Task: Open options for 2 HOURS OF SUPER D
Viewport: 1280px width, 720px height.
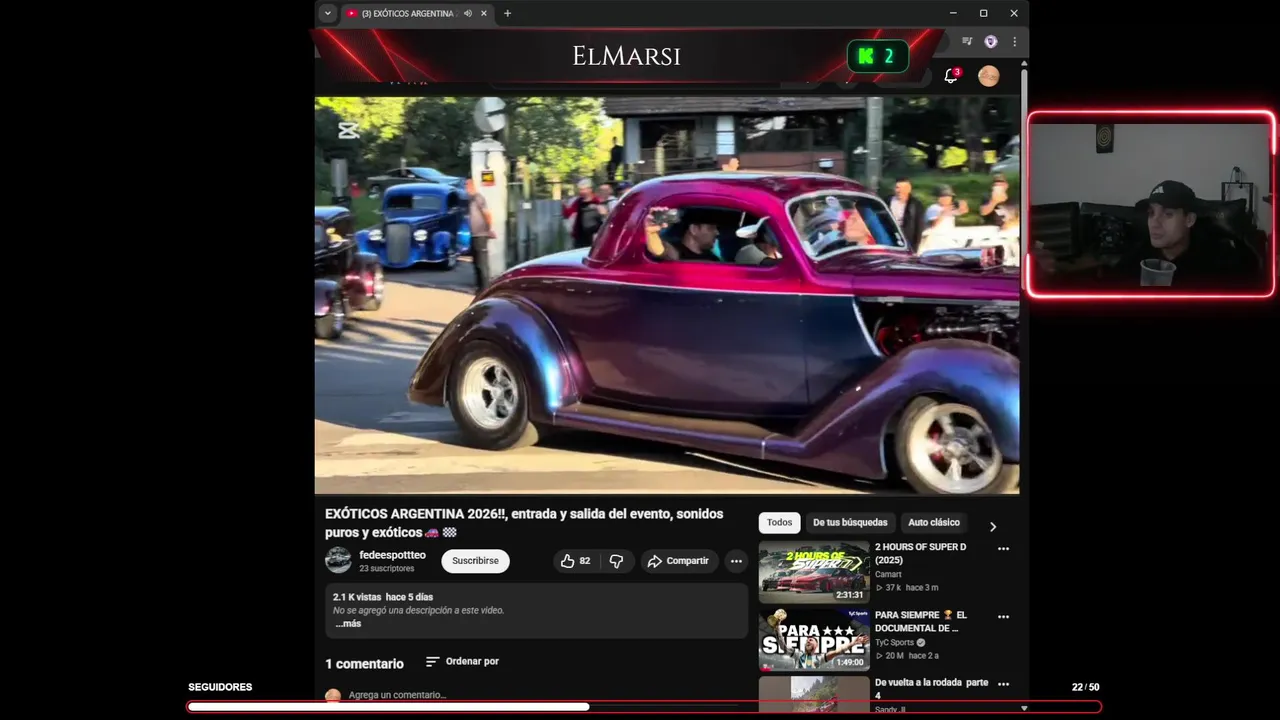Action: click(1003, 548)
